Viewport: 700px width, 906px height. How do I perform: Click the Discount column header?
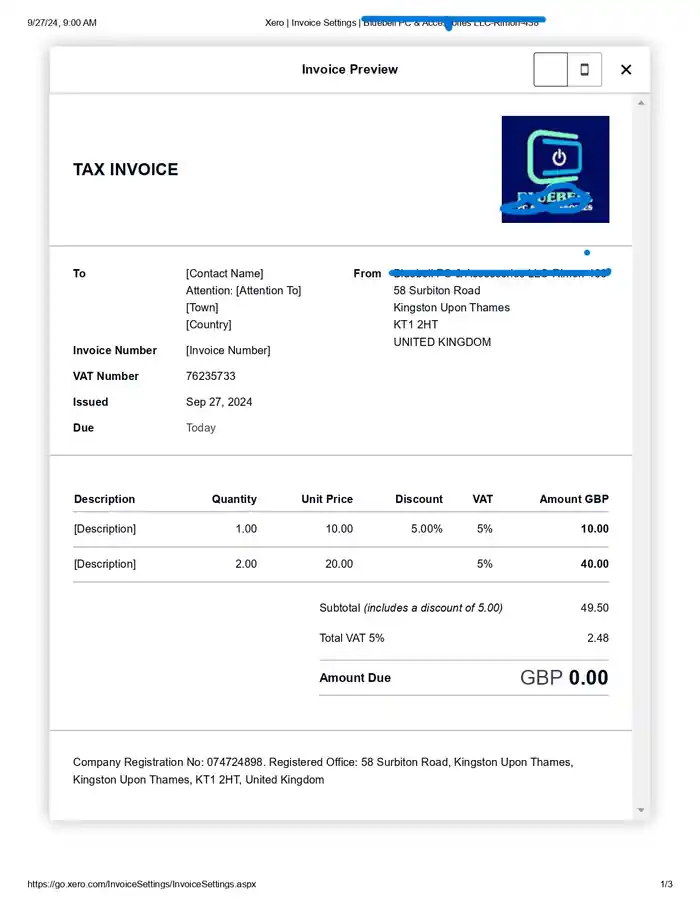(419, 499)
